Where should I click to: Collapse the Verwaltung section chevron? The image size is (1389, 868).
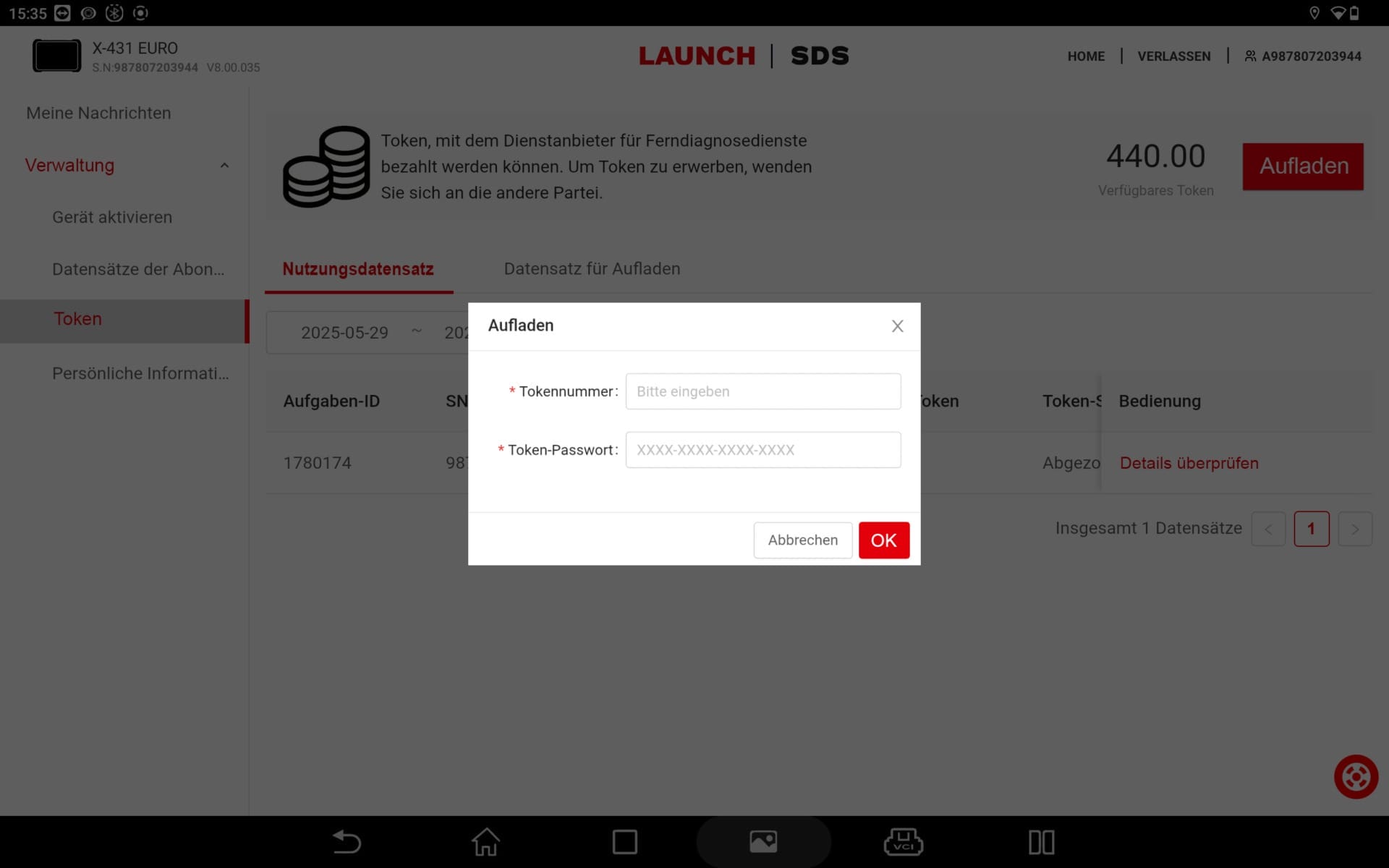(224, 166)
